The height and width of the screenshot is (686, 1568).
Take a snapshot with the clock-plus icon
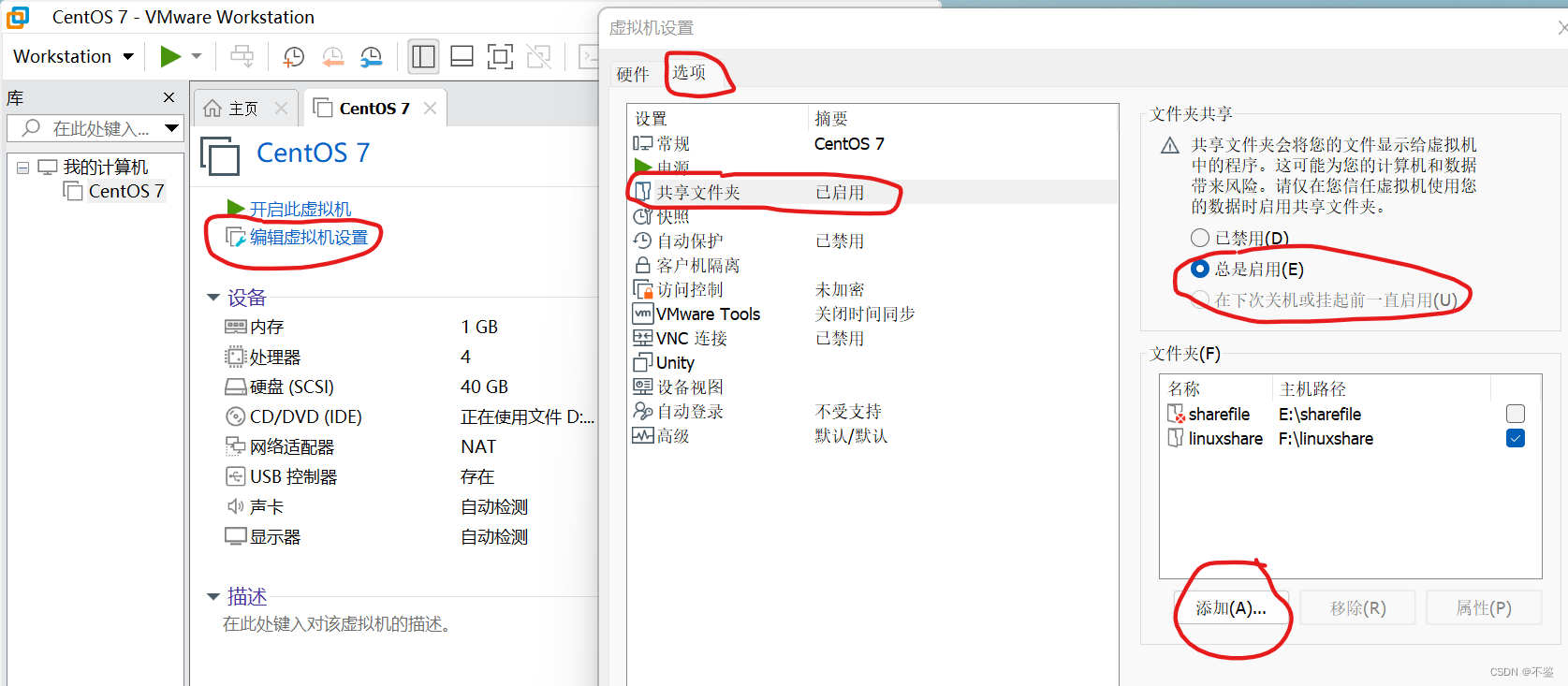click(293, 57)
